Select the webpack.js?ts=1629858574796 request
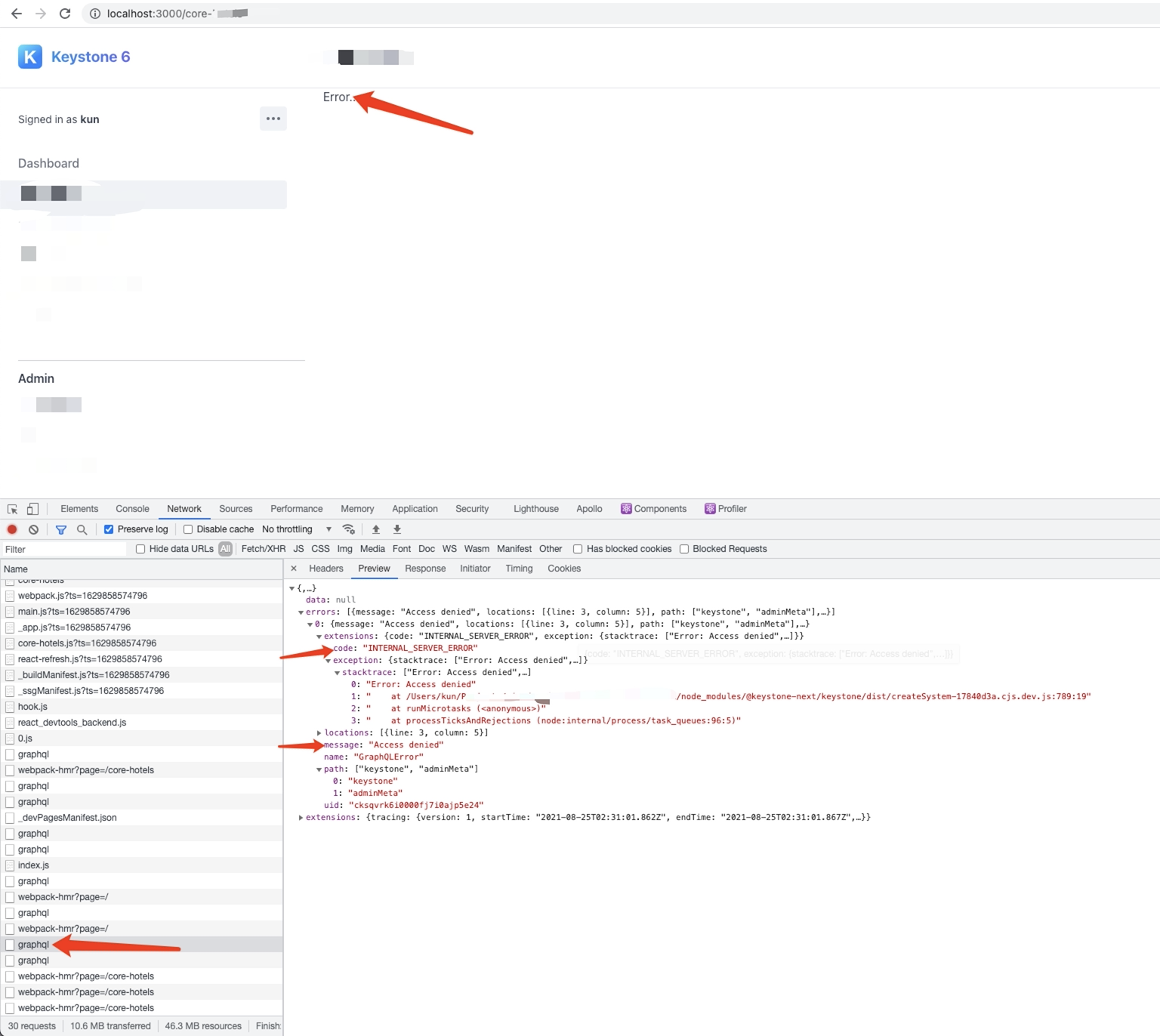Screen dimensions: 1160x1036 click(x=141, y=596)
